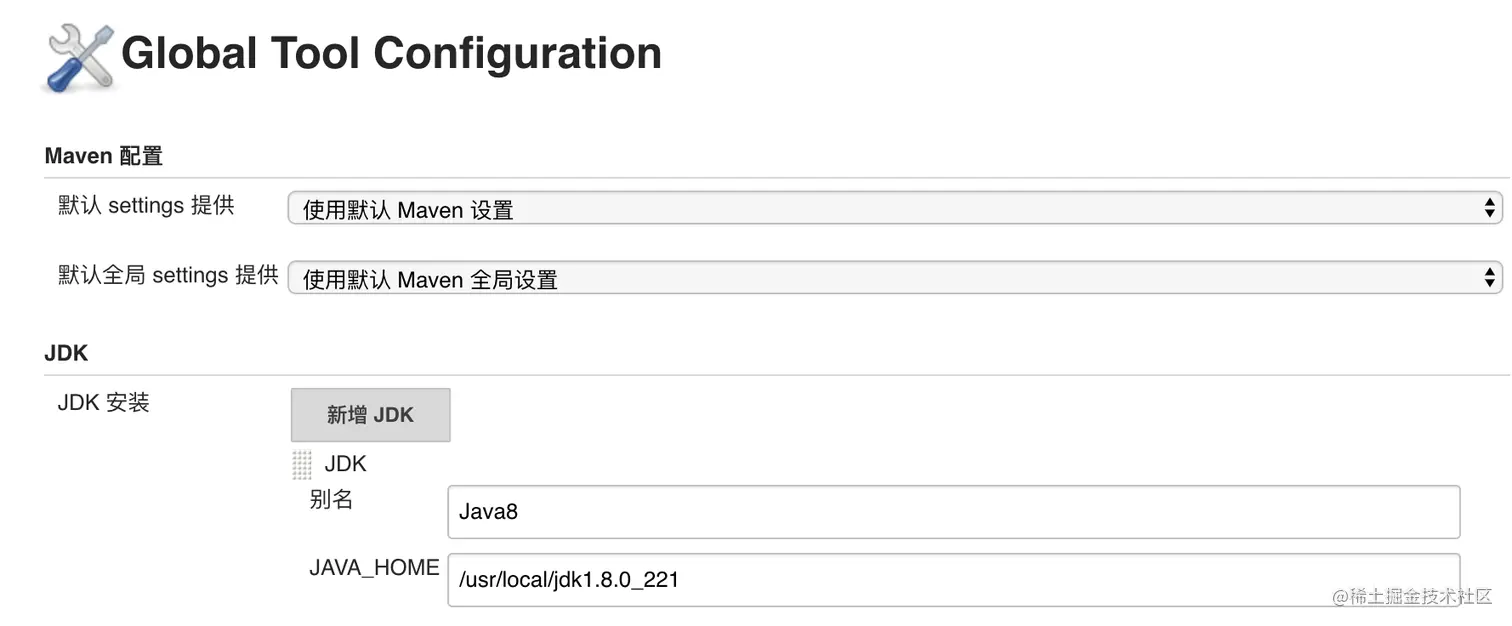Click the wrench and screwdriver configuration icon
Screen dimensions: 1512x626
80,57
